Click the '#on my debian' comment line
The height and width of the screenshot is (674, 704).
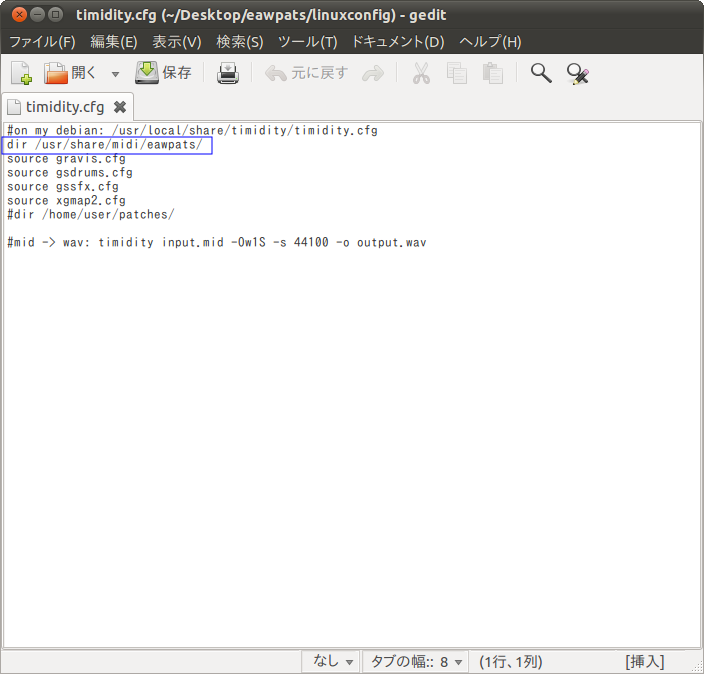click(x=192, y=130)
